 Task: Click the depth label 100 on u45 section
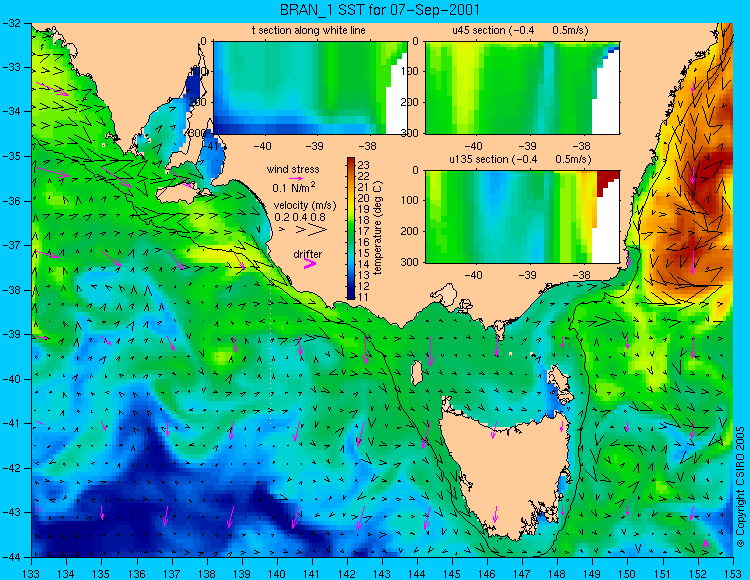pos(412,71)
